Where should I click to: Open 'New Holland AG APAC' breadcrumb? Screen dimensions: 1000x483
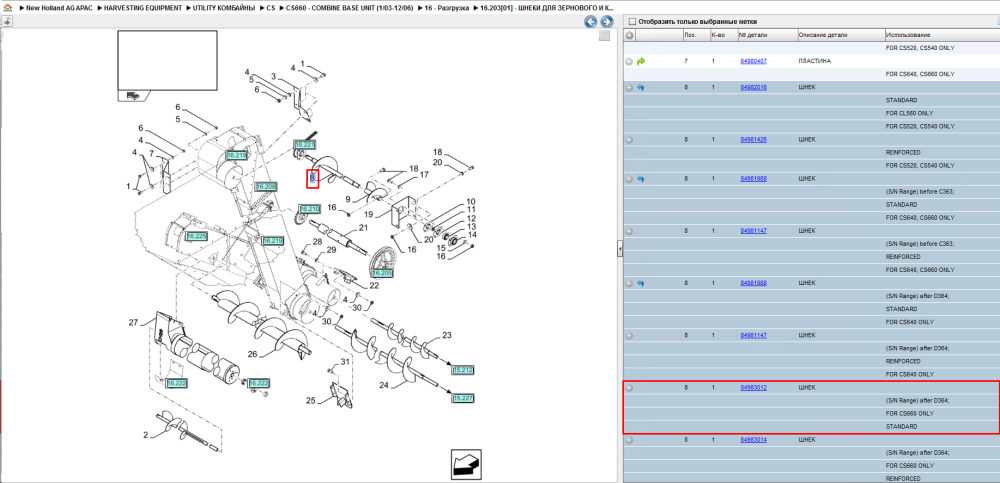[57, 8]
